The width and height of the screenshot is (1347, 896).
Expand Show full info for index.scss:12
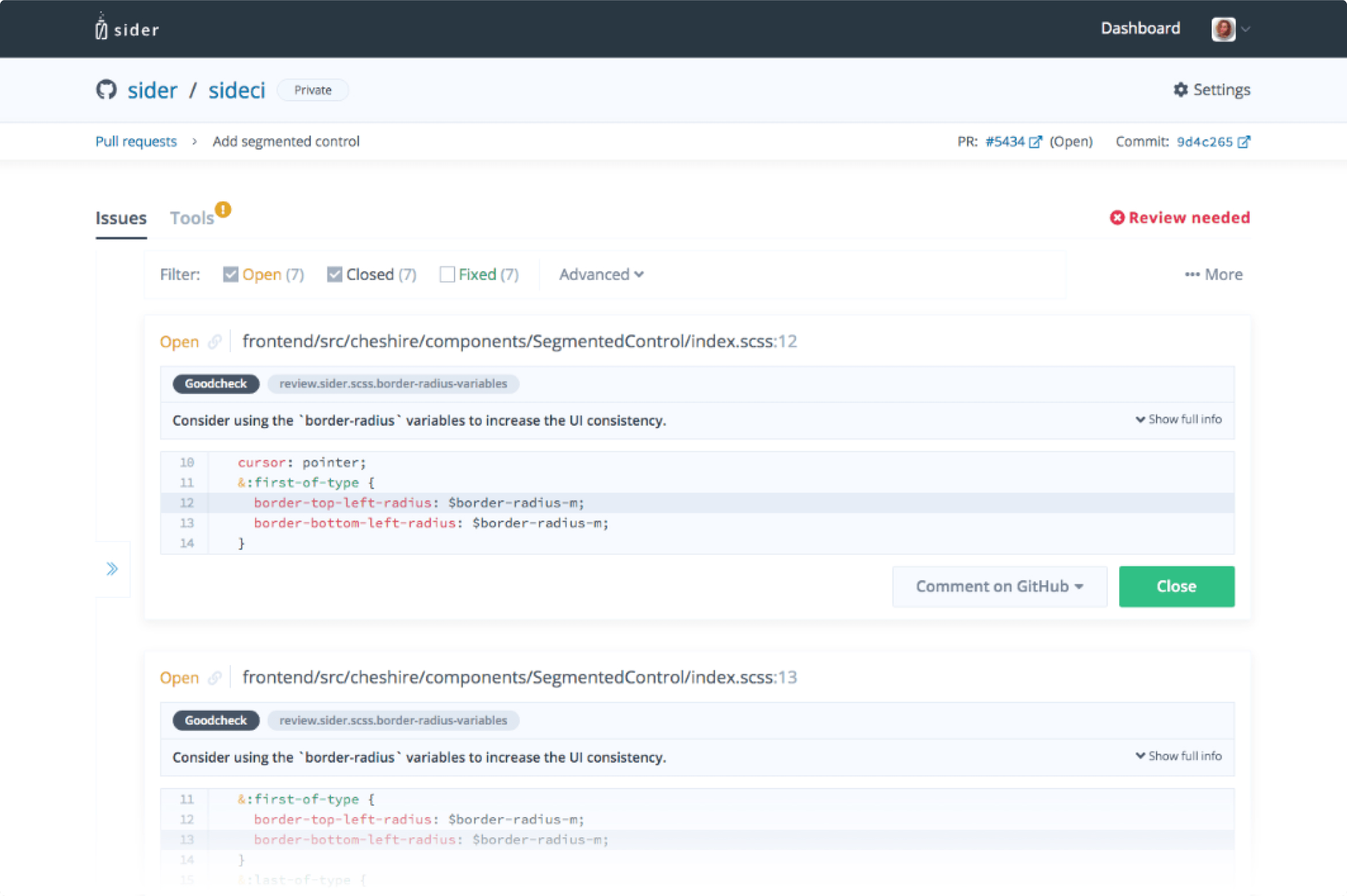[x=1178, y=420]
